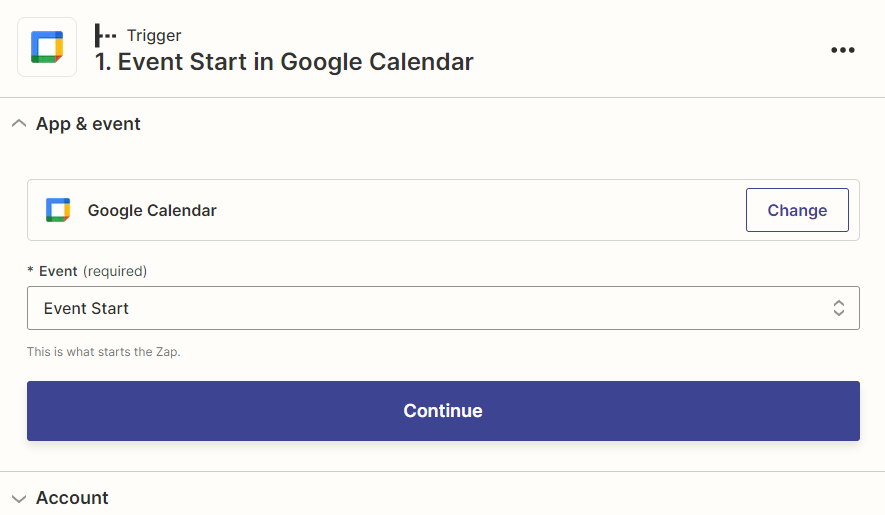Select the Account section heading
This screenshot has width=885, height=515.
point(72,498)
